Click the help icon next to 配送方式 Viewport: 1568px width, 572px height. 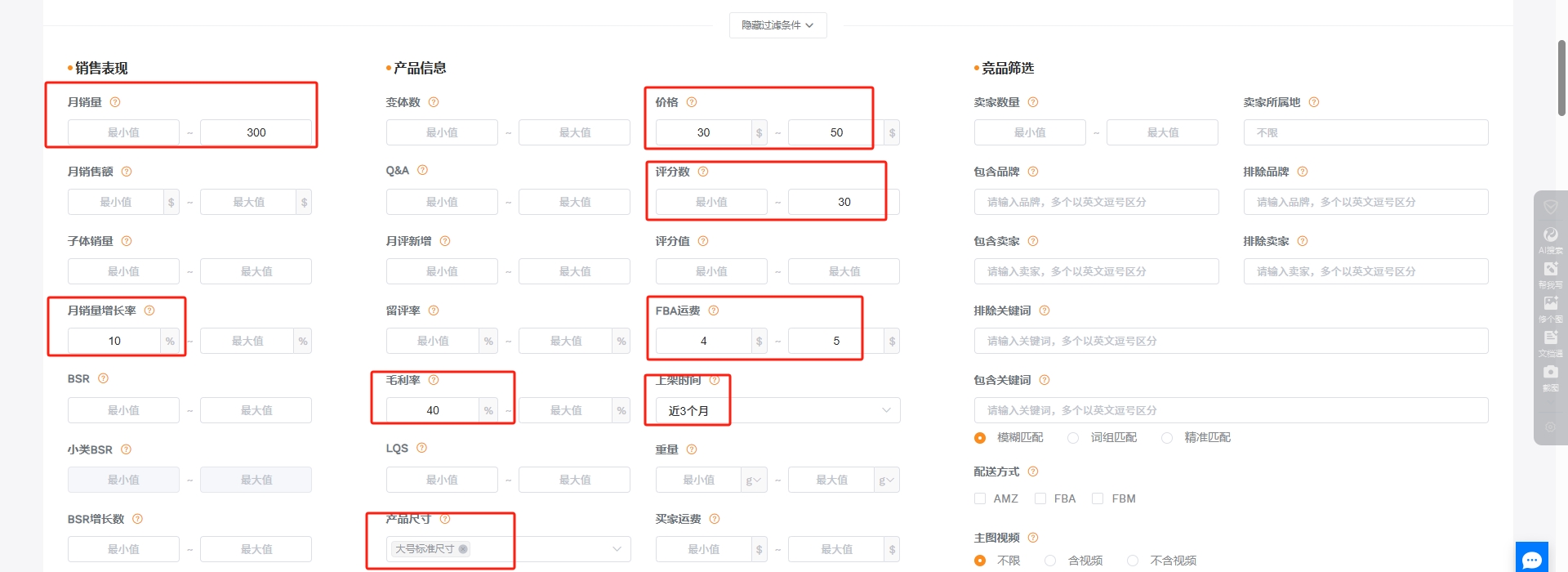point(1033,471)
